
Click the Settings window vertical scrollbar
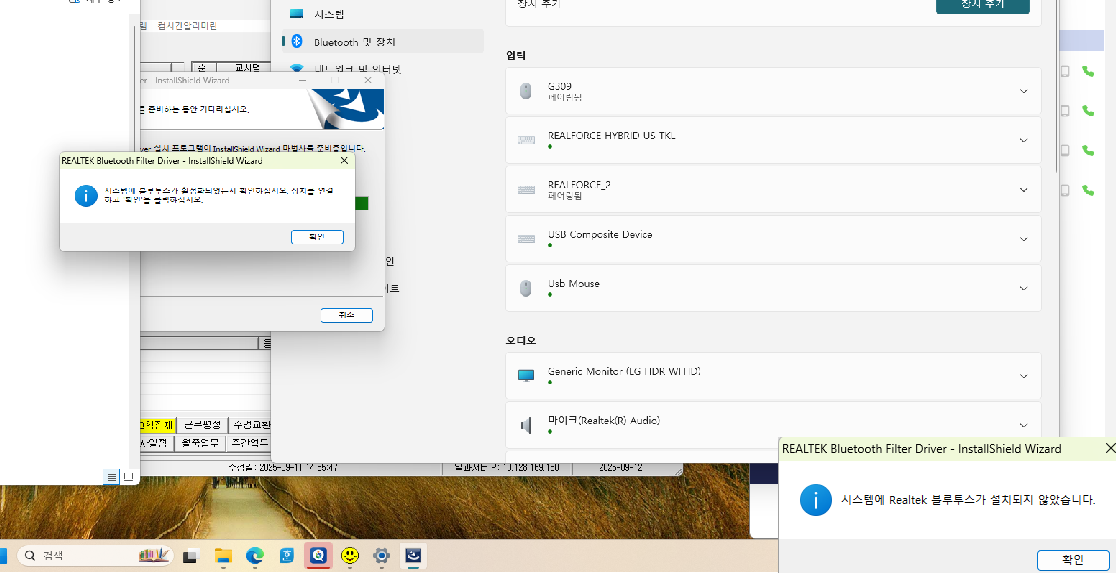coord(1056,85)
